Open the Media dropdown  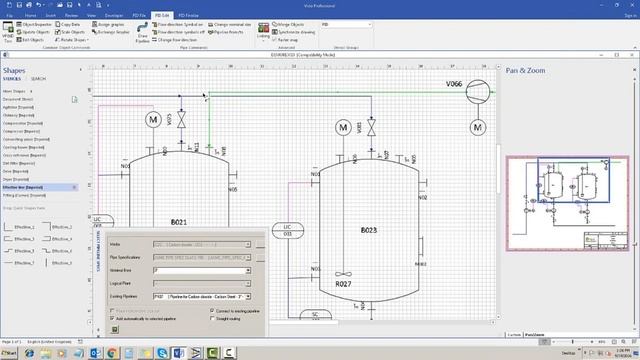(x=248, y=244)
